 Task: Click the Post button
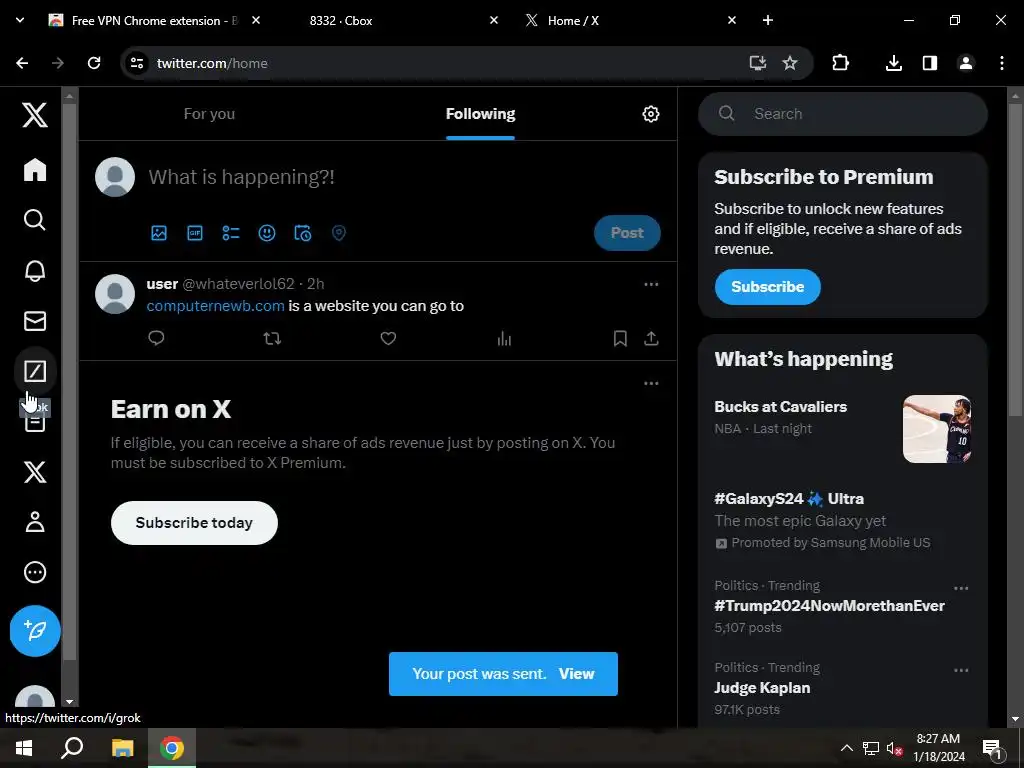[627, 233]
